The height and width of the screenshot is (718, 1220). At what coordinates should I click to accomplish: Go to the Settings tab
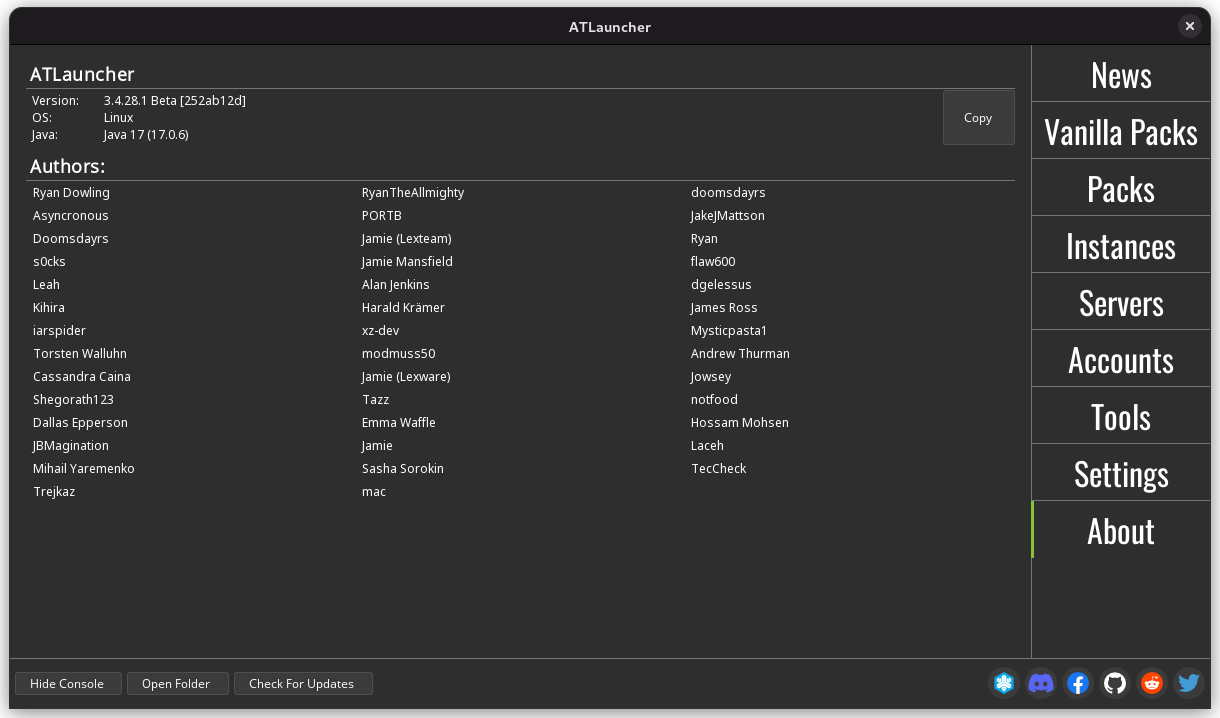pyautogui.click(x=1121, y=473)
